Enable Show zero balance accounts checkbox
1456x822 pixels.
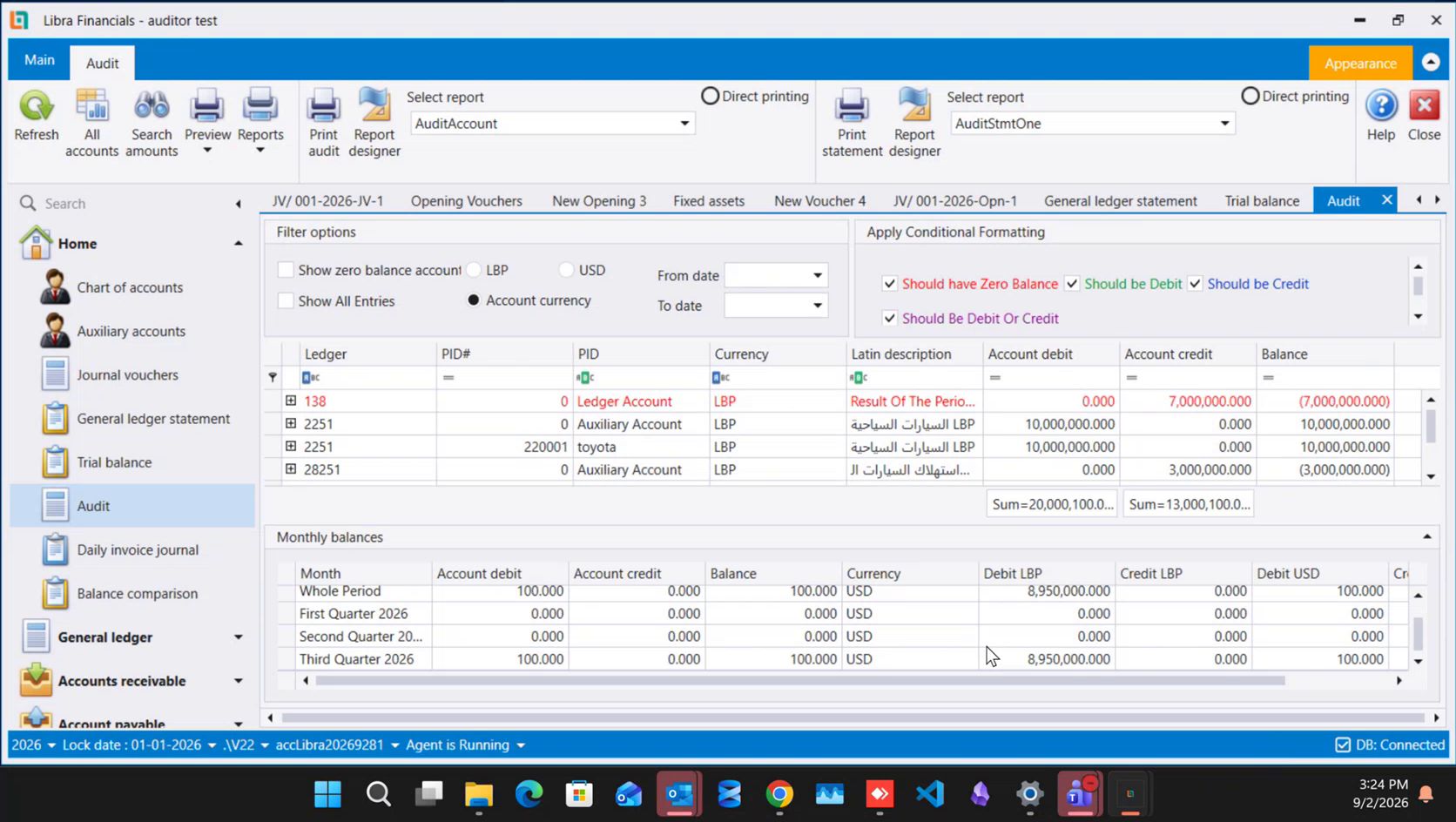pos(286,270)
